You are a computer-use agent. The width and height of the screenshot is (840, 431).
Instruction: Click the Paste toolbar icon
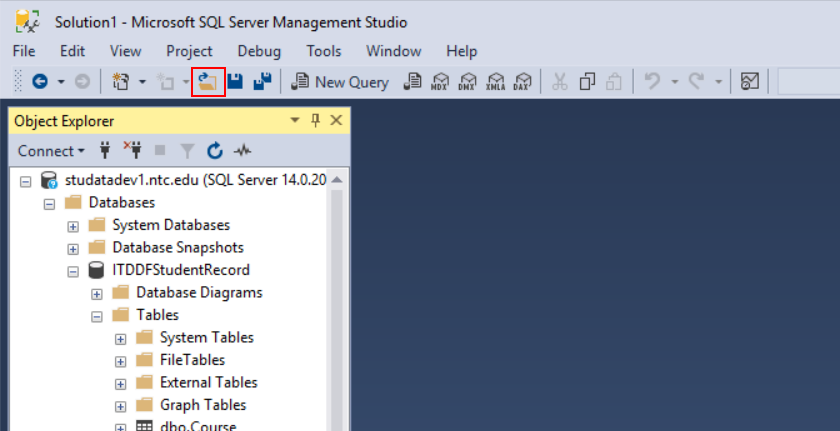tap(614, 82)
